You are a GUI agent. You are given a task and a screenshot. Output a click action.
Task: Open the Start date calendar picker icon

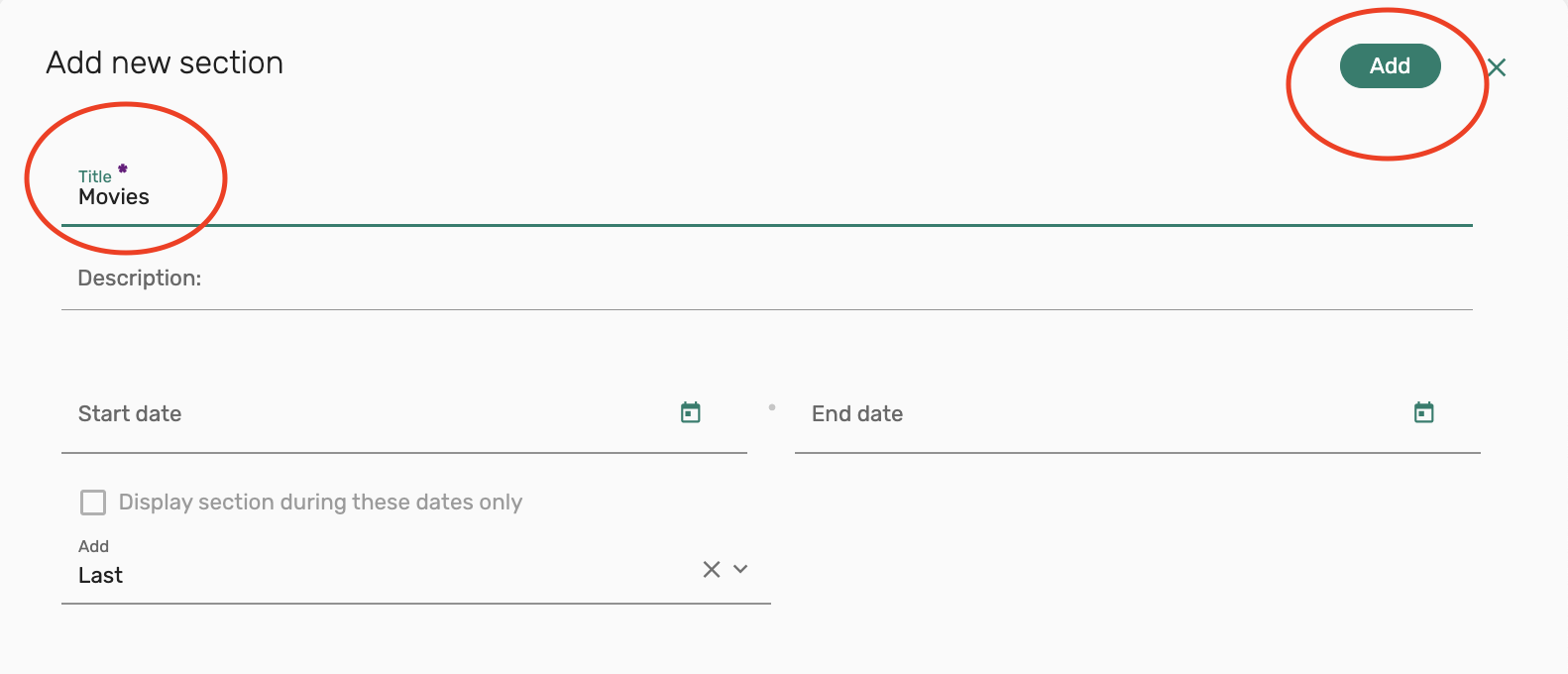(x=691, y=412)
